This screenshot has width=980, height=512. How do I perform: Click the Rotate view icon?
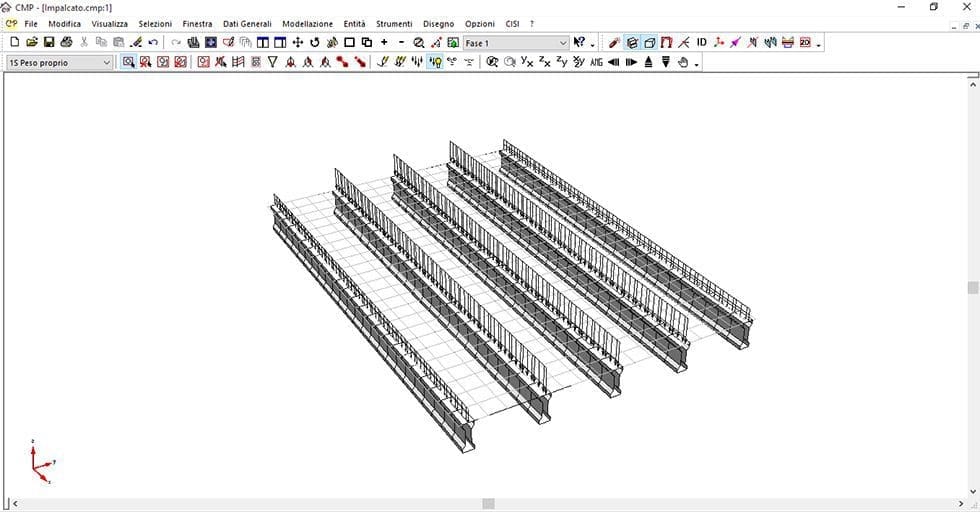pos(314,43)
